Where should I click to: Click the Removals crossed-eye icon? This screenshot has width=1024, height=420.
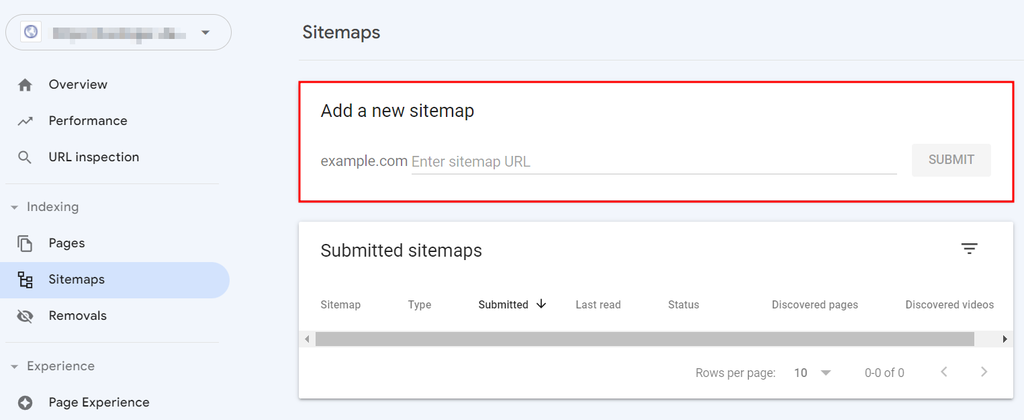point(26,316)
